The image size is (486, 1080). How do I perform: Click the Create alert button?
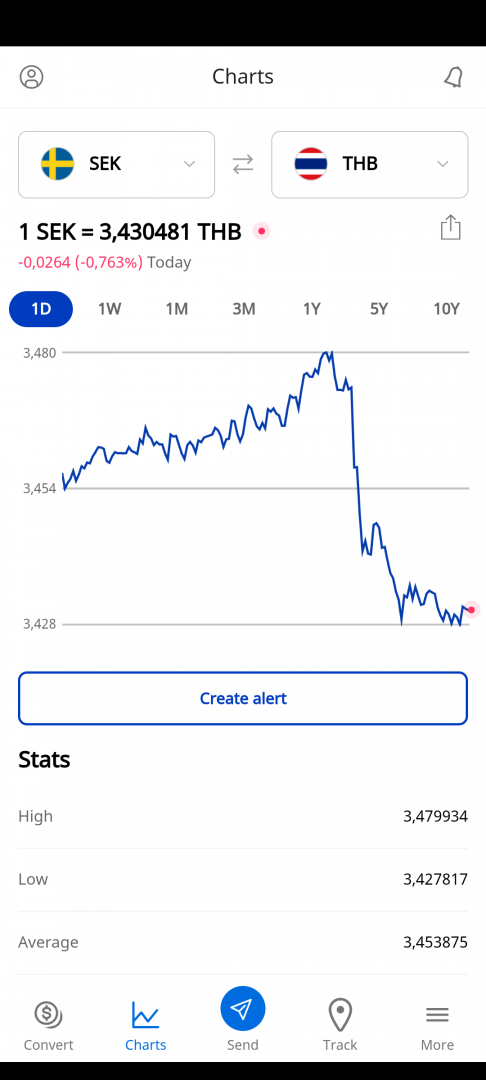tap(243, 698)
